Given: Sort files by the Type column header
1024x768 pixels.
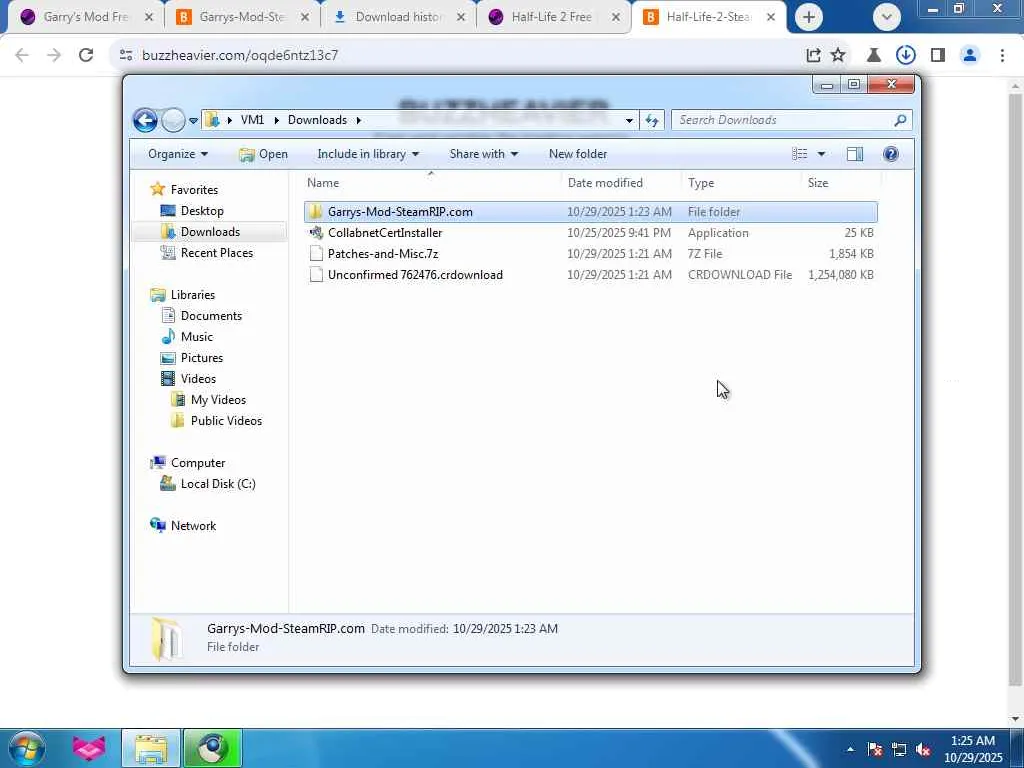Looking at the screenshot, I should (x=741, y=183).
